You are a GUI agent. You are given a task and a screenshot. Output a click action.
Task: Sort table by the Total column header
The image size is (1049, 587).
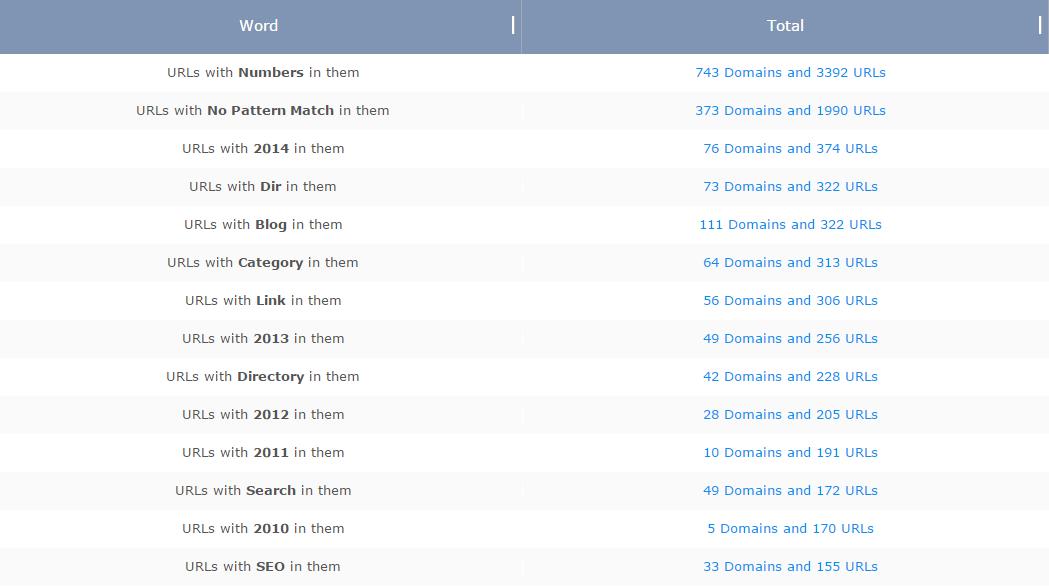click(785, 26)
